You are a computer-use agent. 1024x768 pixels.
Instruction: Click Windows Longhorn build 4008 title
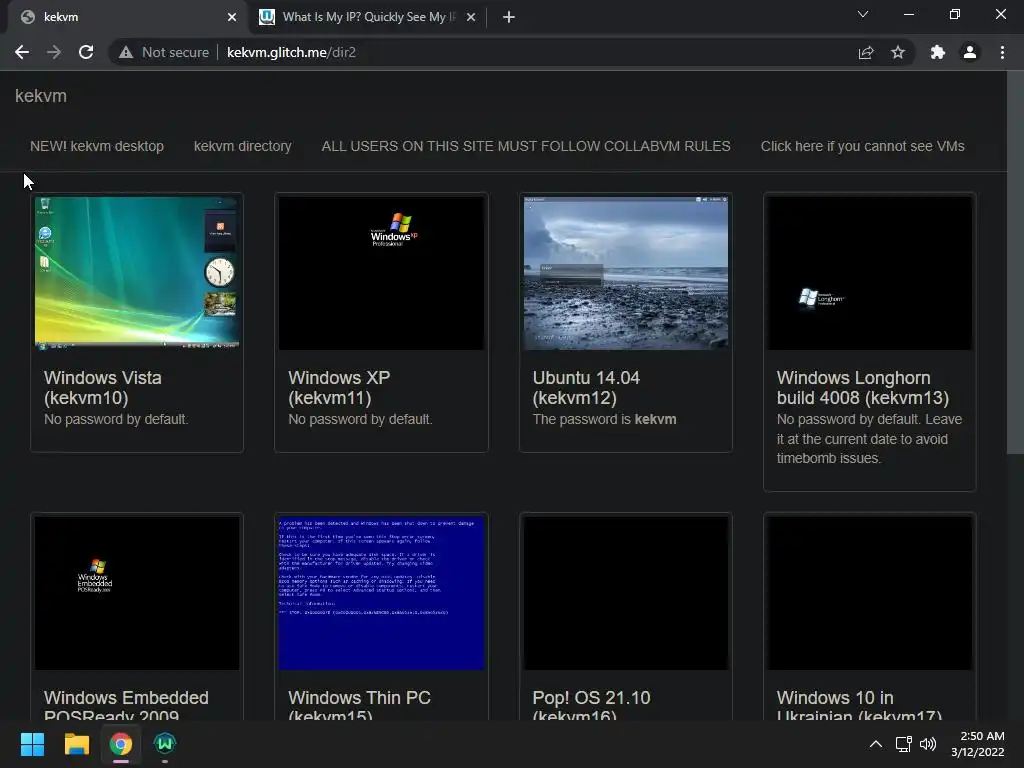coord(863,388)
